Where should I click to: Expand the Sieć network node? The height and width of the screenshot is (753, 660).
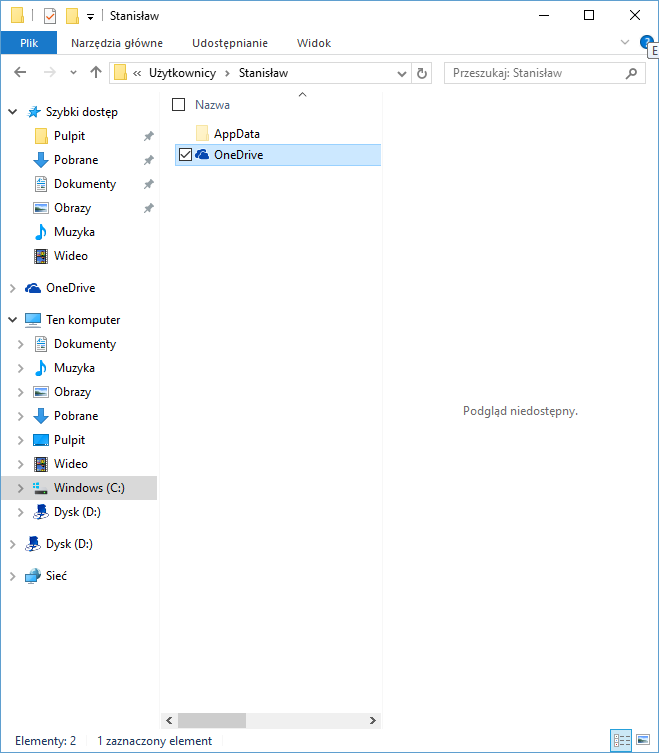[12, 576]
